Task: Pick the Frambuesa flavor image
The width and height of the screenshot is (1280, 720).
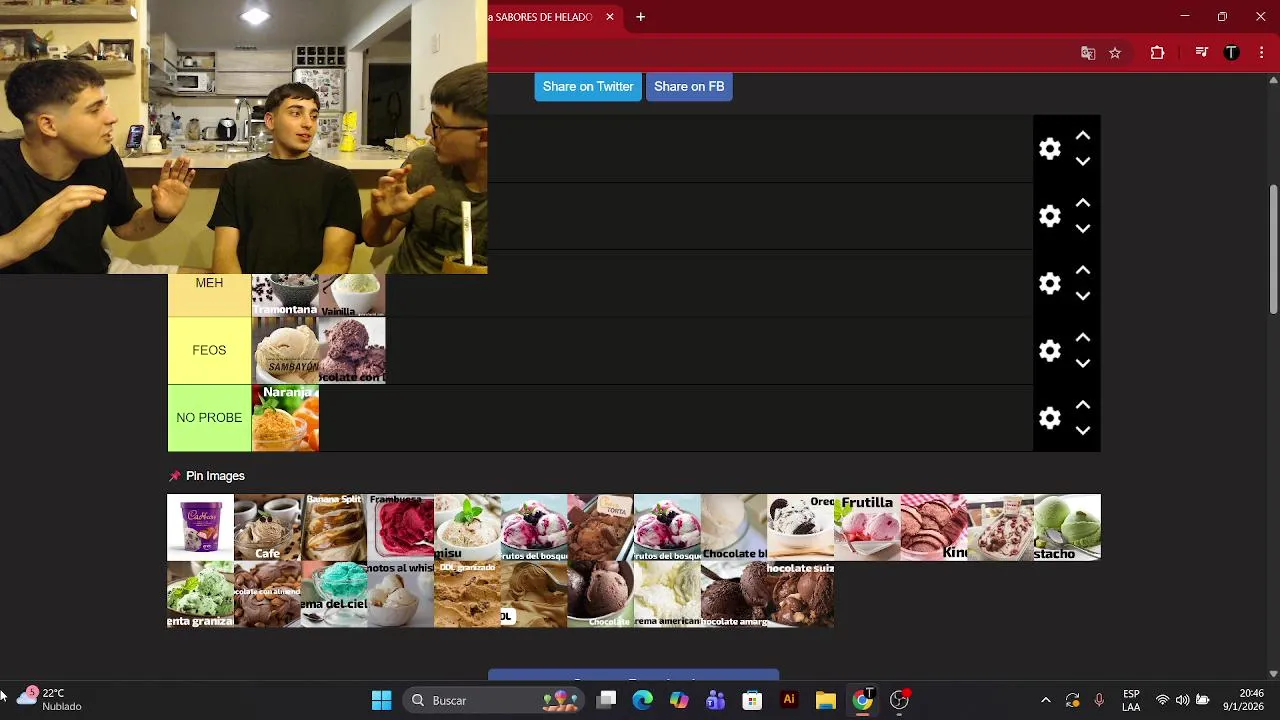Action: [400, 527]
